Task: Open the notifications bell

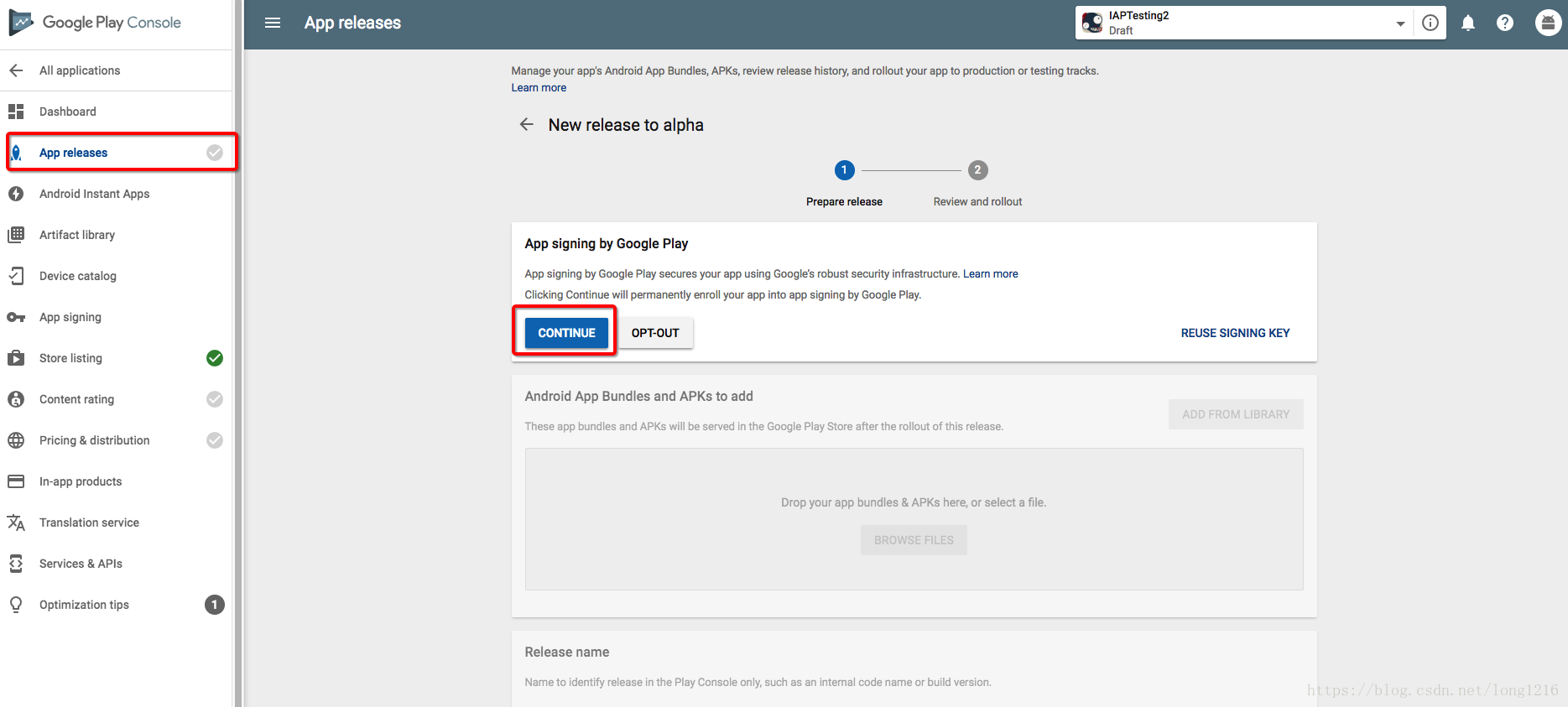Action: [x=1468, y=23]
